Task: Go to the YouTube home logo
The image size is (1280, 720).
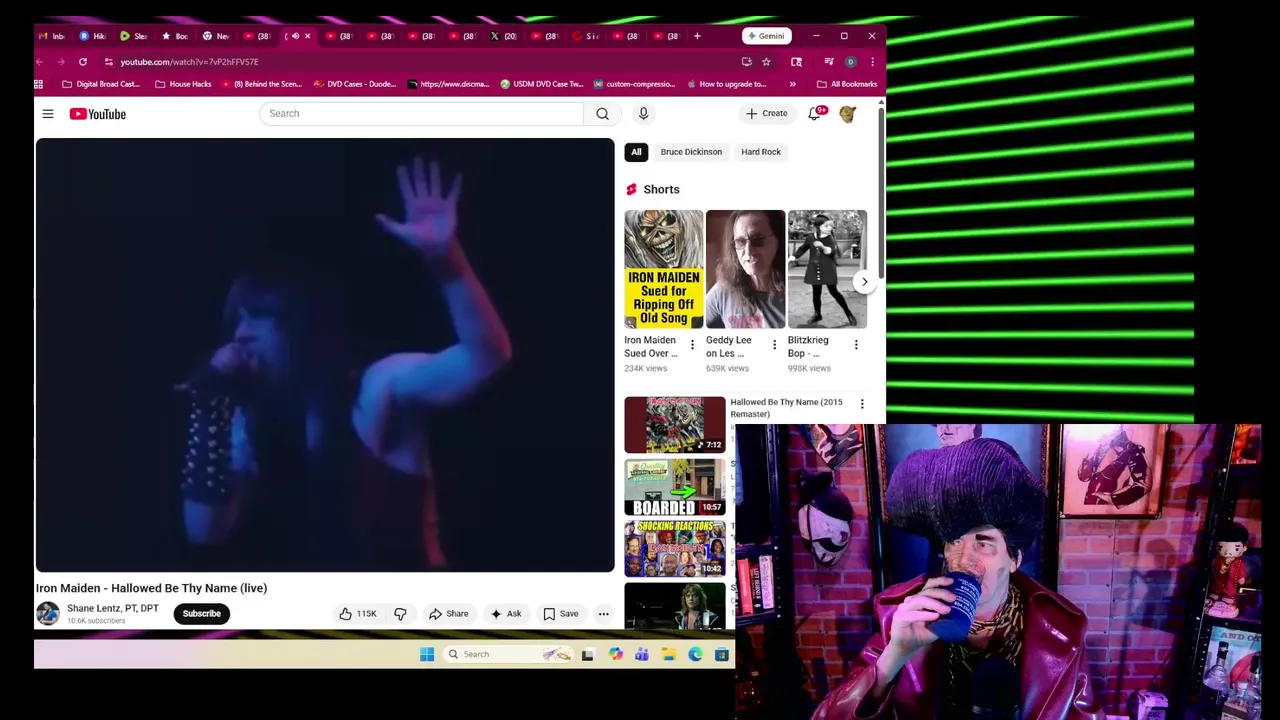Action: pyautogui.click(x=98, y=114)
